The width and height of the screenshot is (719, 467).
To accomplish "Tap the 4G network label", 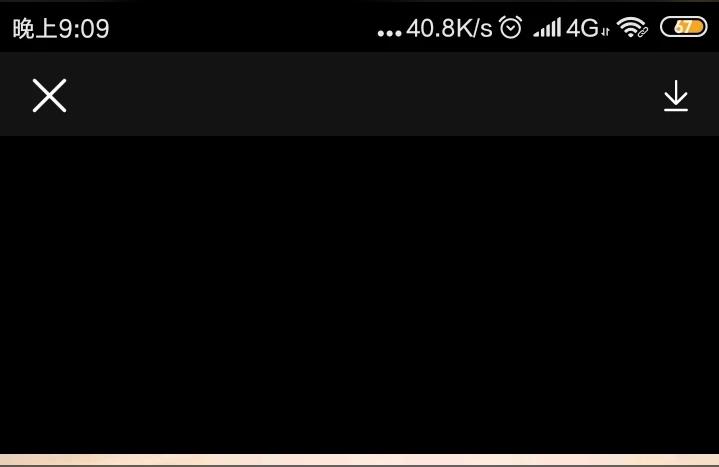I will [x=582, y=28].
